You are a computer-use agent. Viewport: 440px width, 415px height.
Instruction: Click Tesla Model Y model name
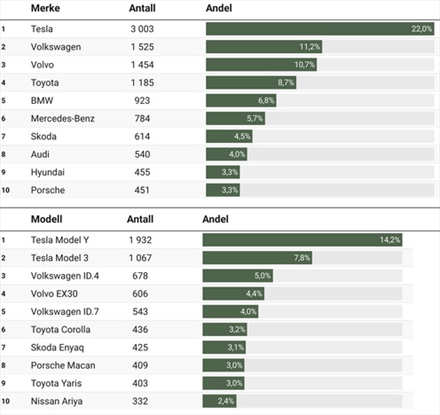tap(60, 240)
